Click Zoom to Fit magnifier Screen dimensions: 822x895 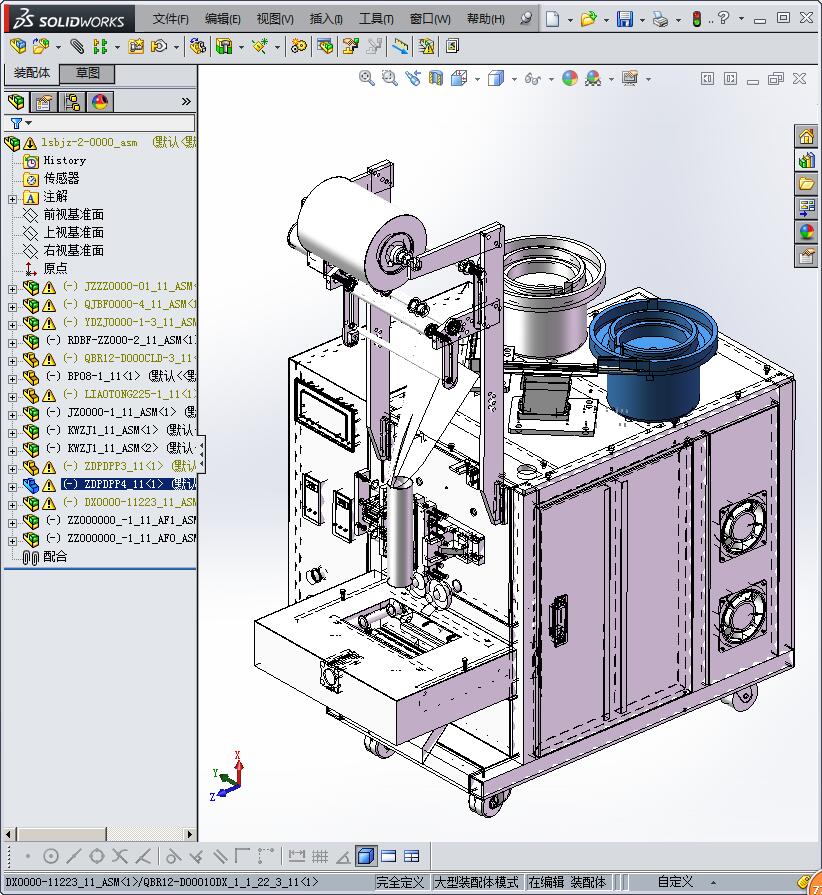click(366, 78)
